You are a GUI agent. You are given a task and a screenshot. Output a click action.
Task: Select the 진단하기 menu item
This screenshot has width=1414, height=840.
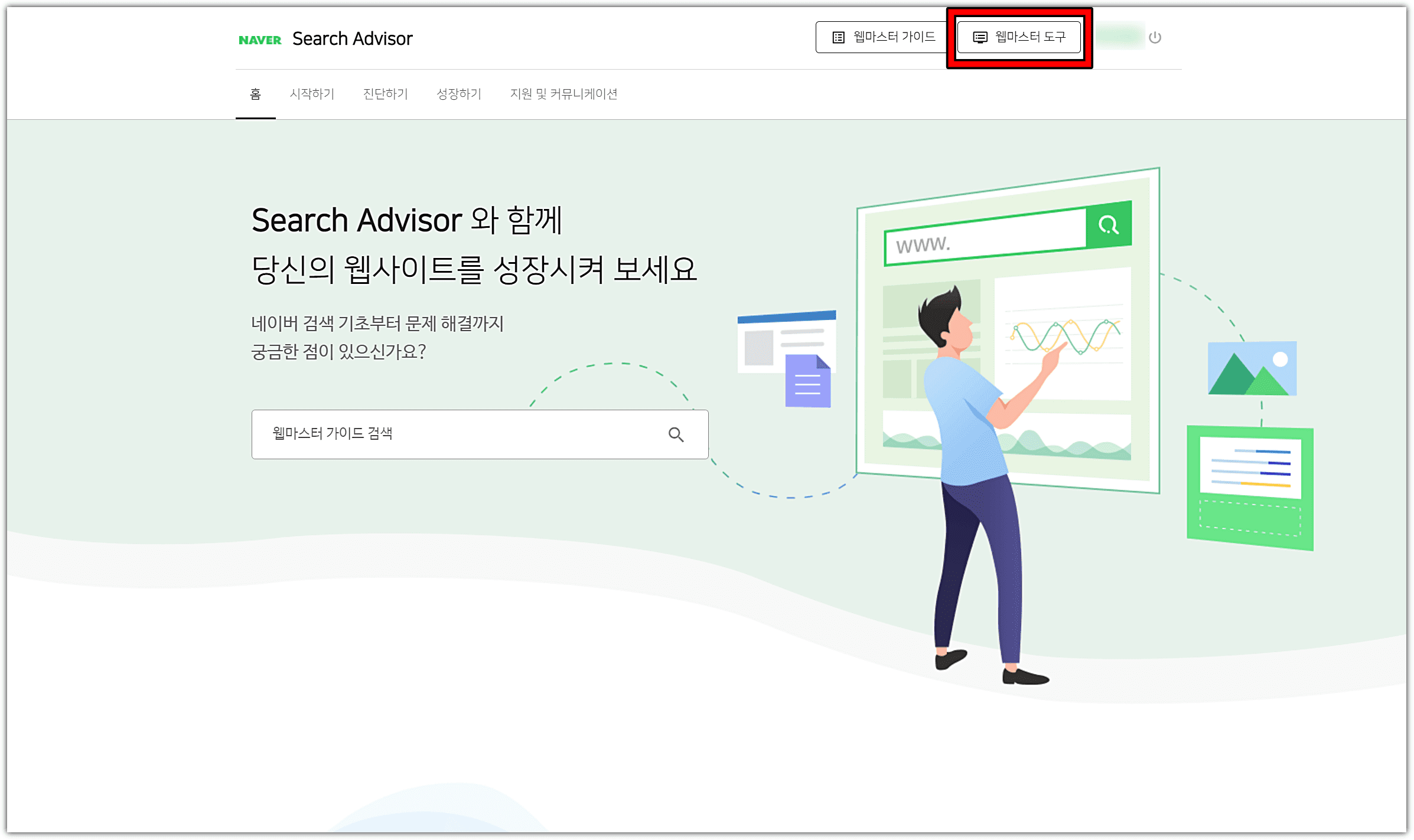click(385, 94)
